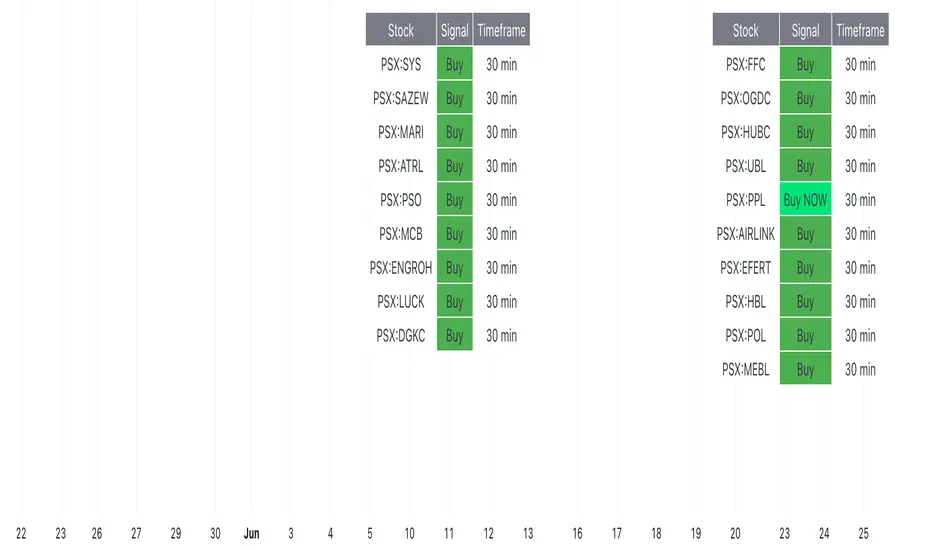Click date 25 on the time axis

tap(863, 534)
